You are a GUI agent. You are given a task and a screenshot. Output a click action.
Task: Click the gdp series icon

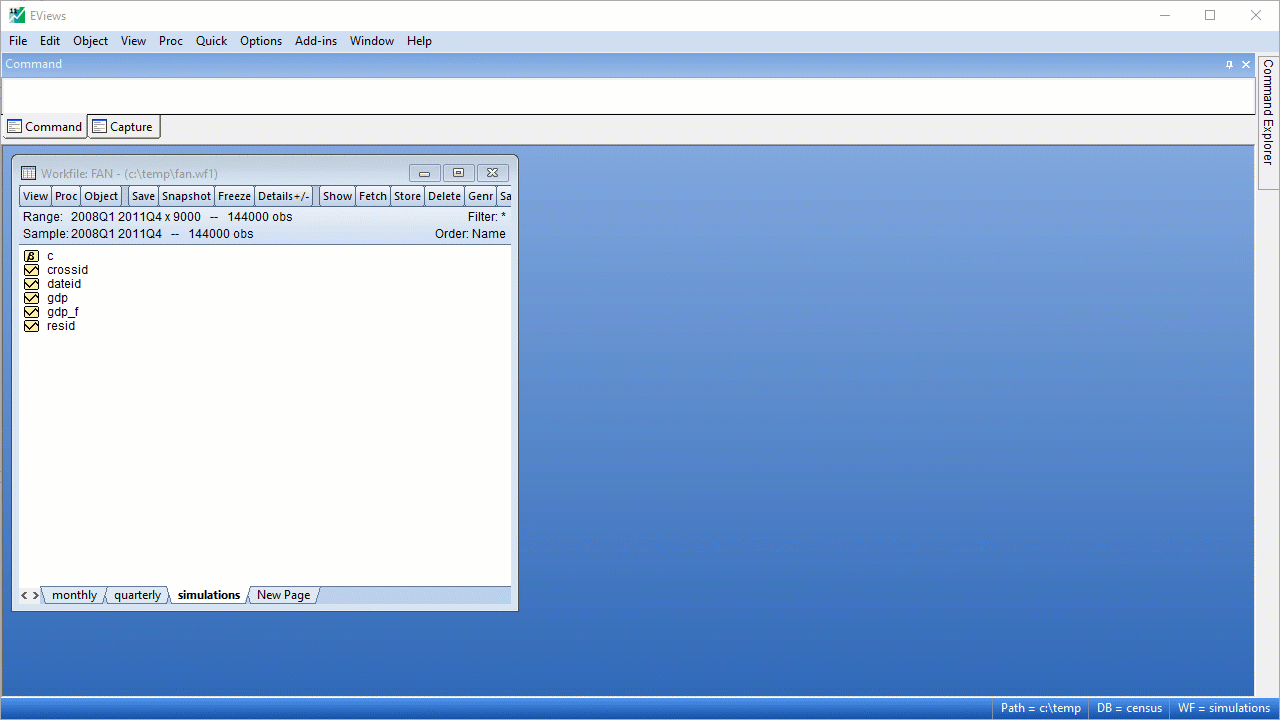coord(31,298)
